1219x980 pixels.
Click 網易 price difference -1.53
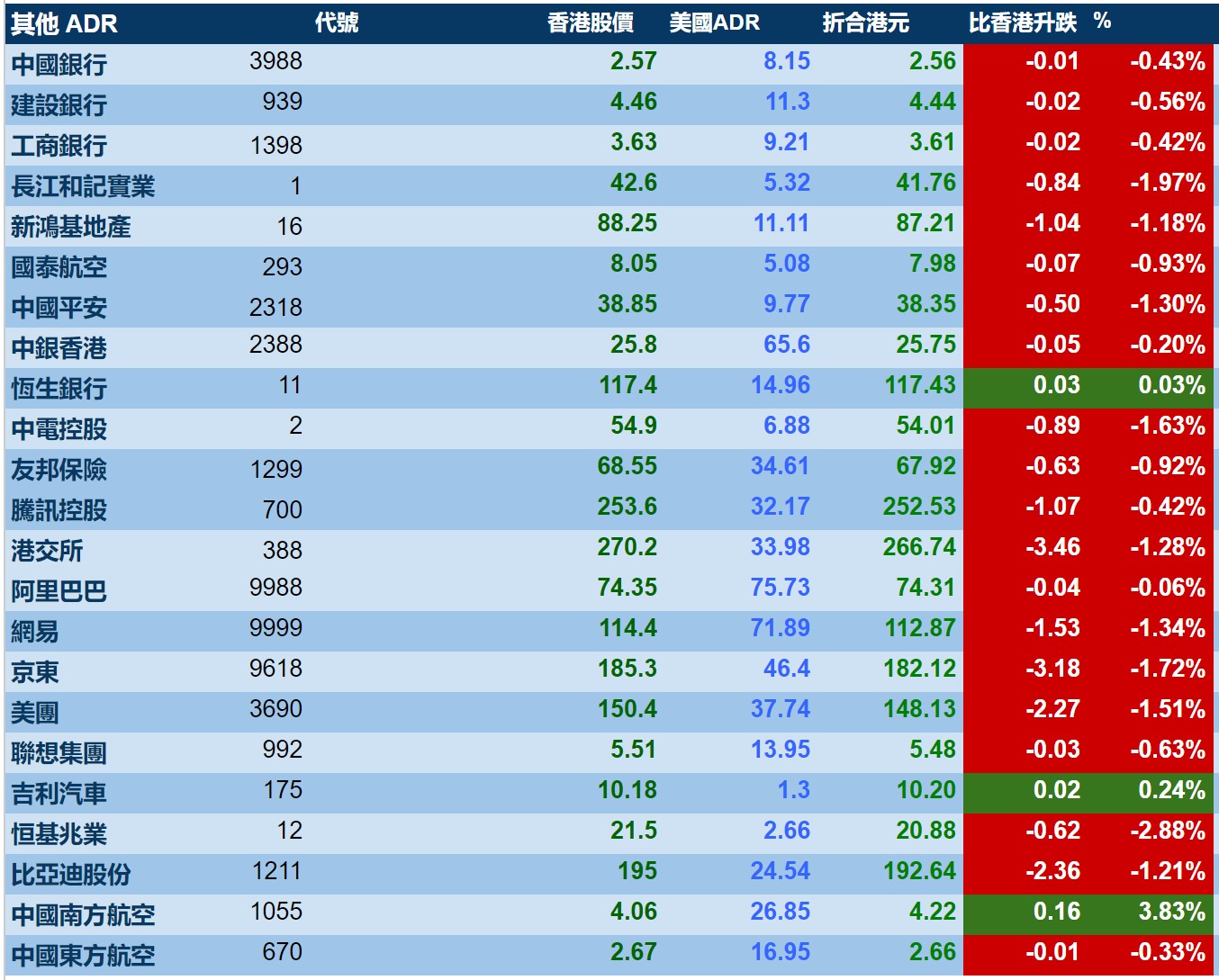click(x=1052, y=628)
